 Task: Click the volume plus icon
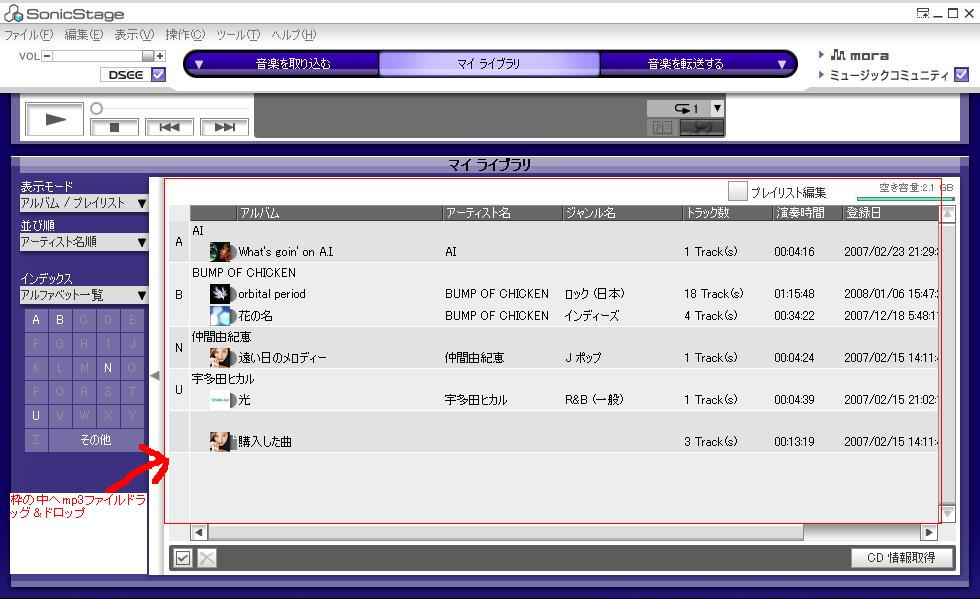[160, 56]
